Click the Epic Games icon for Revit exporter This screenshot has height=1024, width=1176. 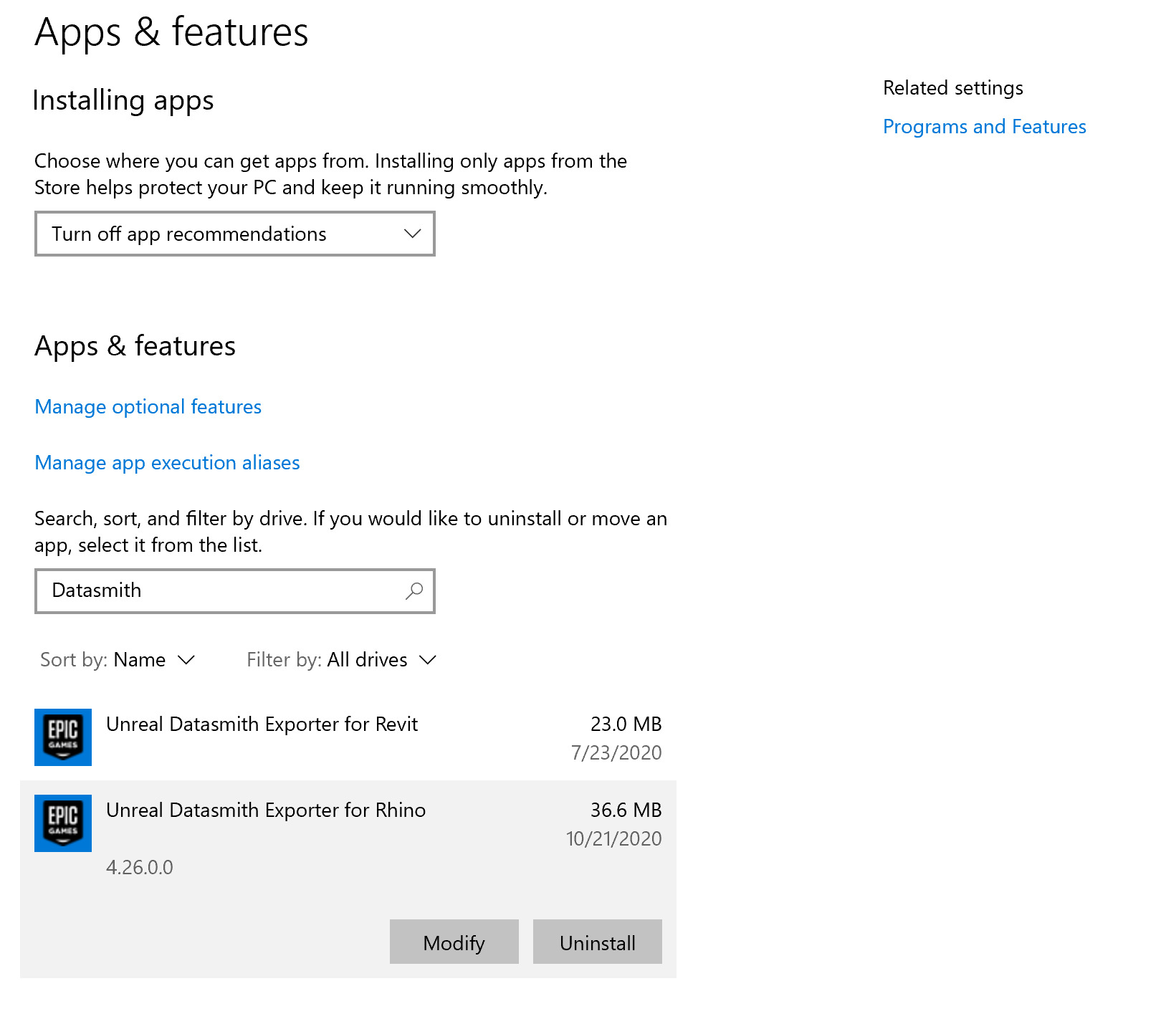63,737
